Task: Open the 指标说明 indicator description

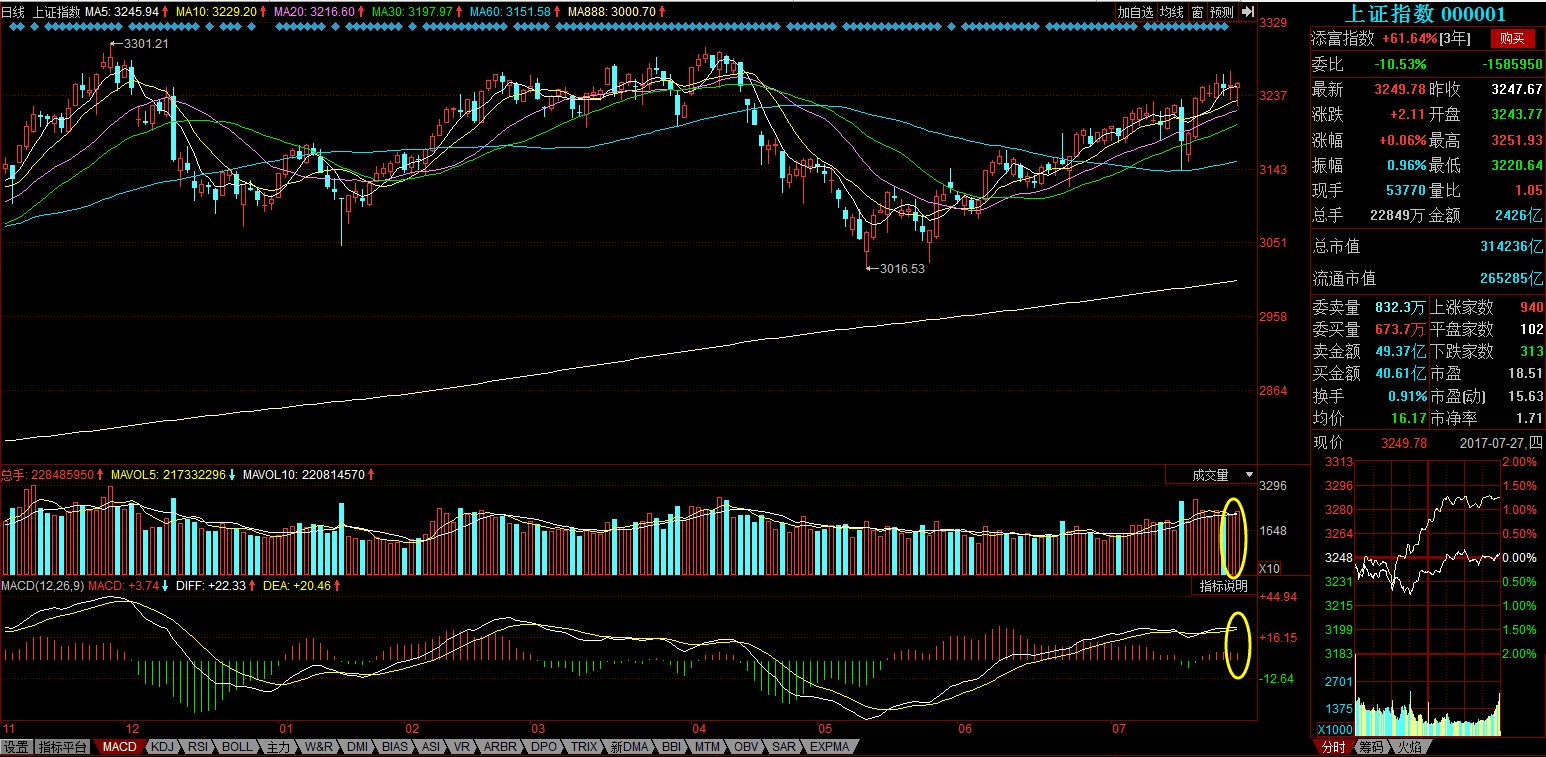Action: tap(1225, 586)
